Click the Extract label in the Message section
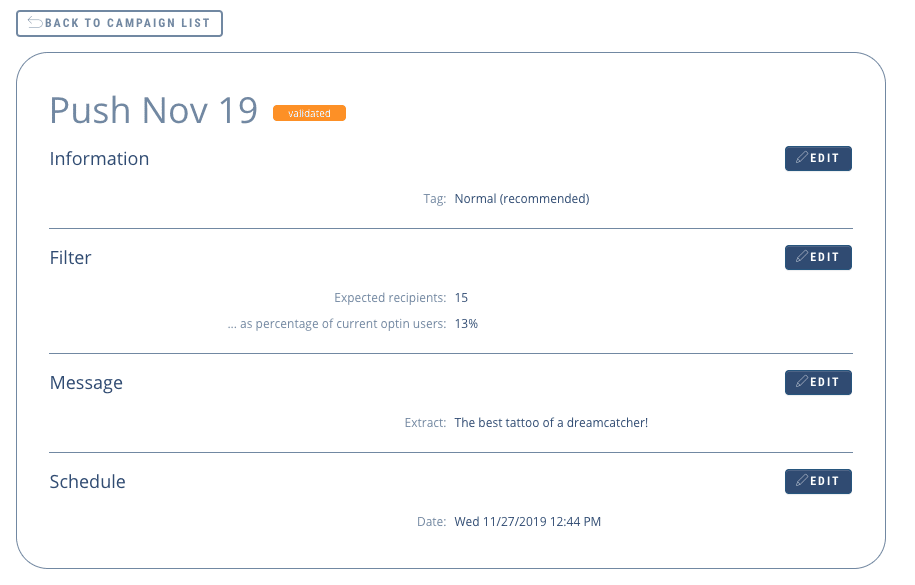This screenshot has height=585, width=915. [x=425, y=422]
